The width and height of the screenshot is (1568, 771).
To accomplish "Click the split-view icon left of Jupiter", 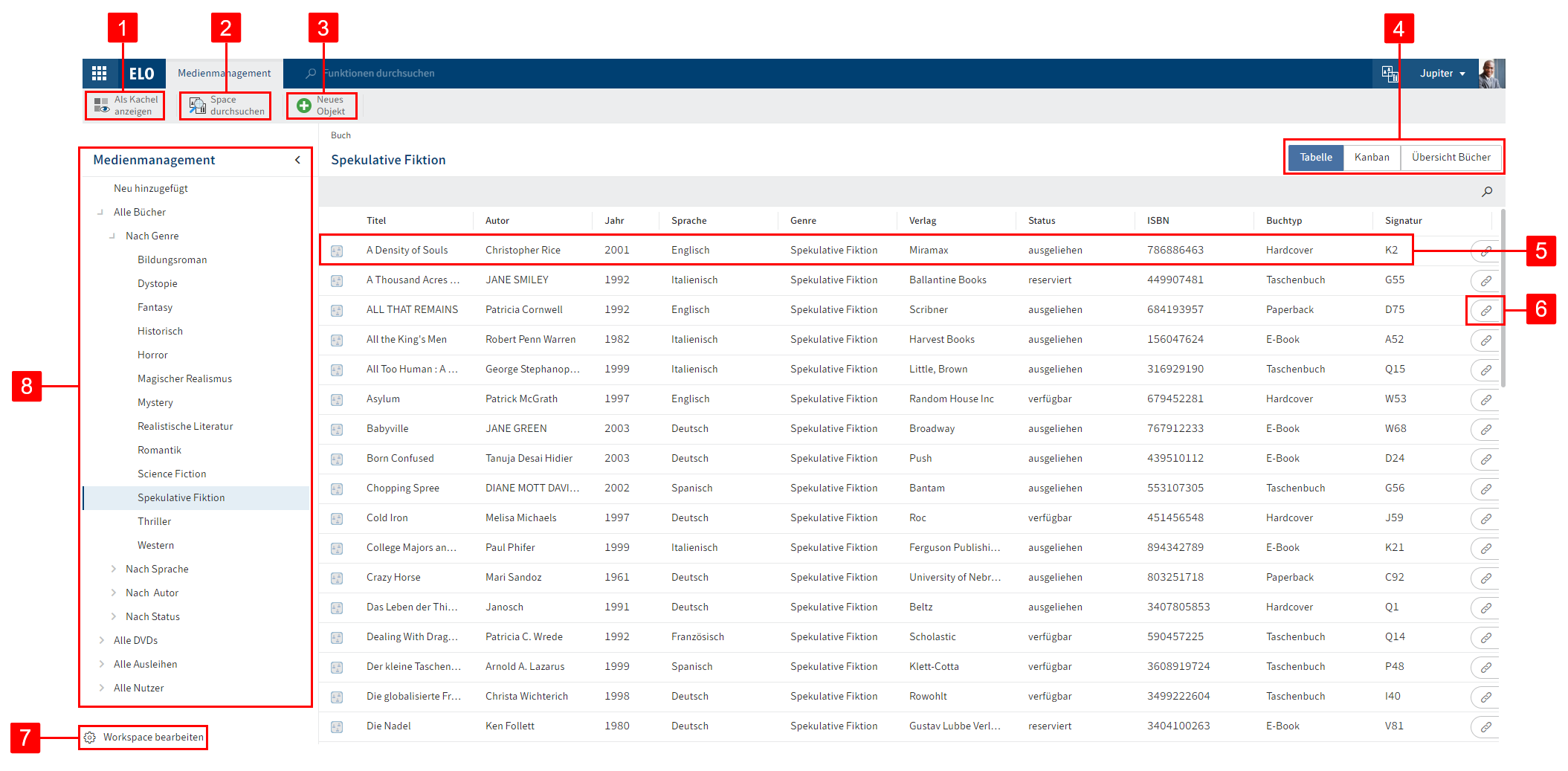I will 1390,73.
